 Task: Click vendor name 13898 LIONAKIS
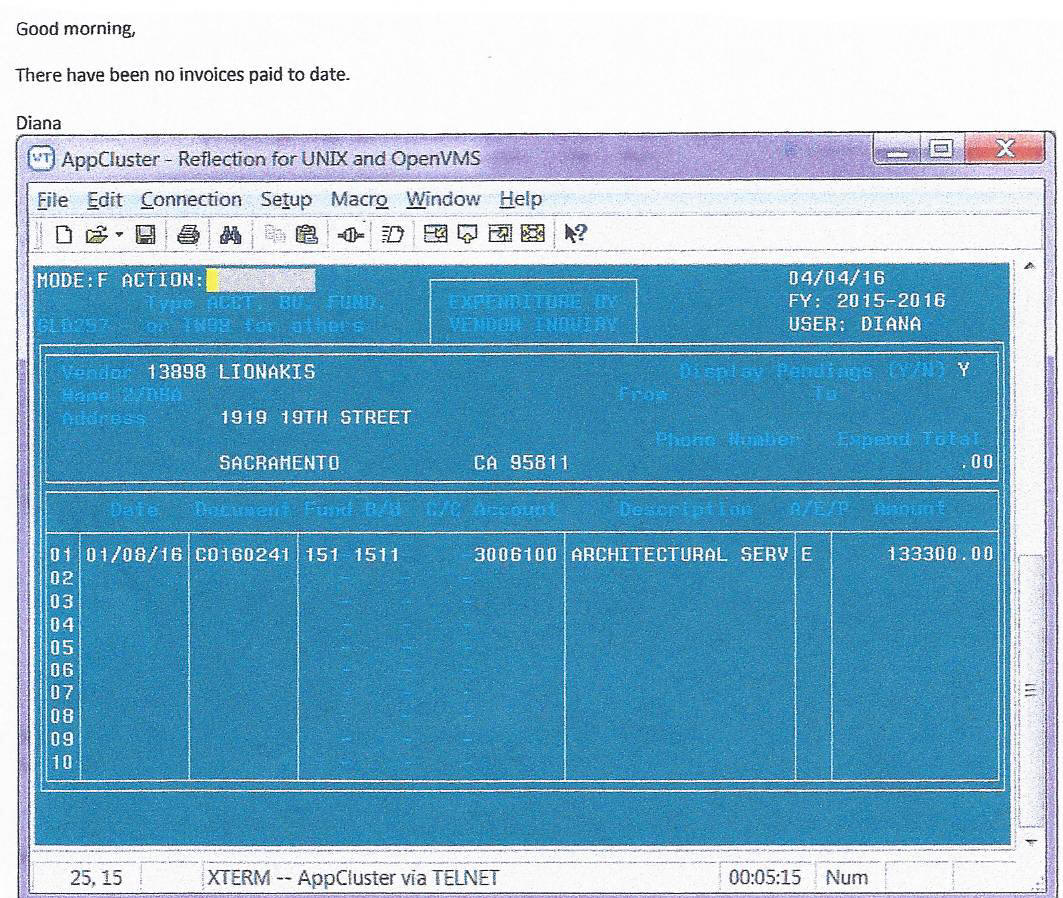tap(231, 372)
